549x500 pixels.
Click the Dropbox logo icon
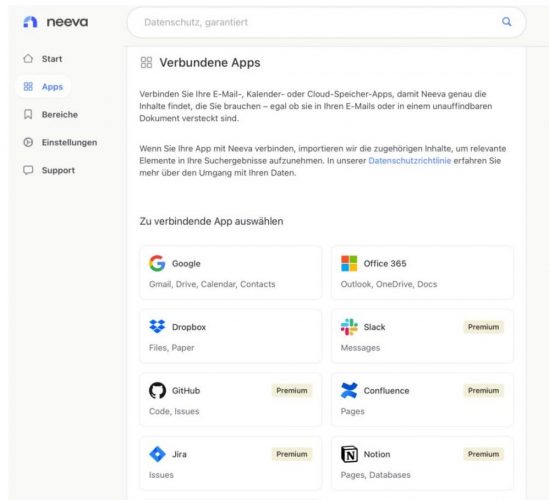coord(157,327)
